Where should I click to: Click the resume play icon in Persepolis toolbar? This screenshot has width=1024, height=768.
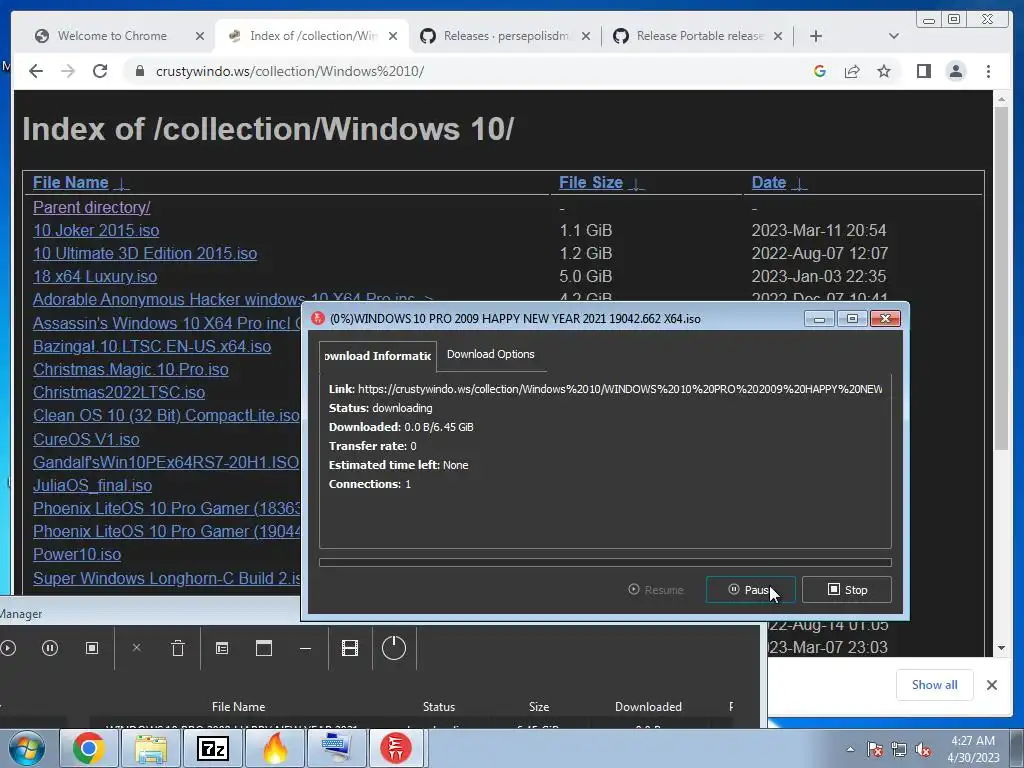[8, 648]
